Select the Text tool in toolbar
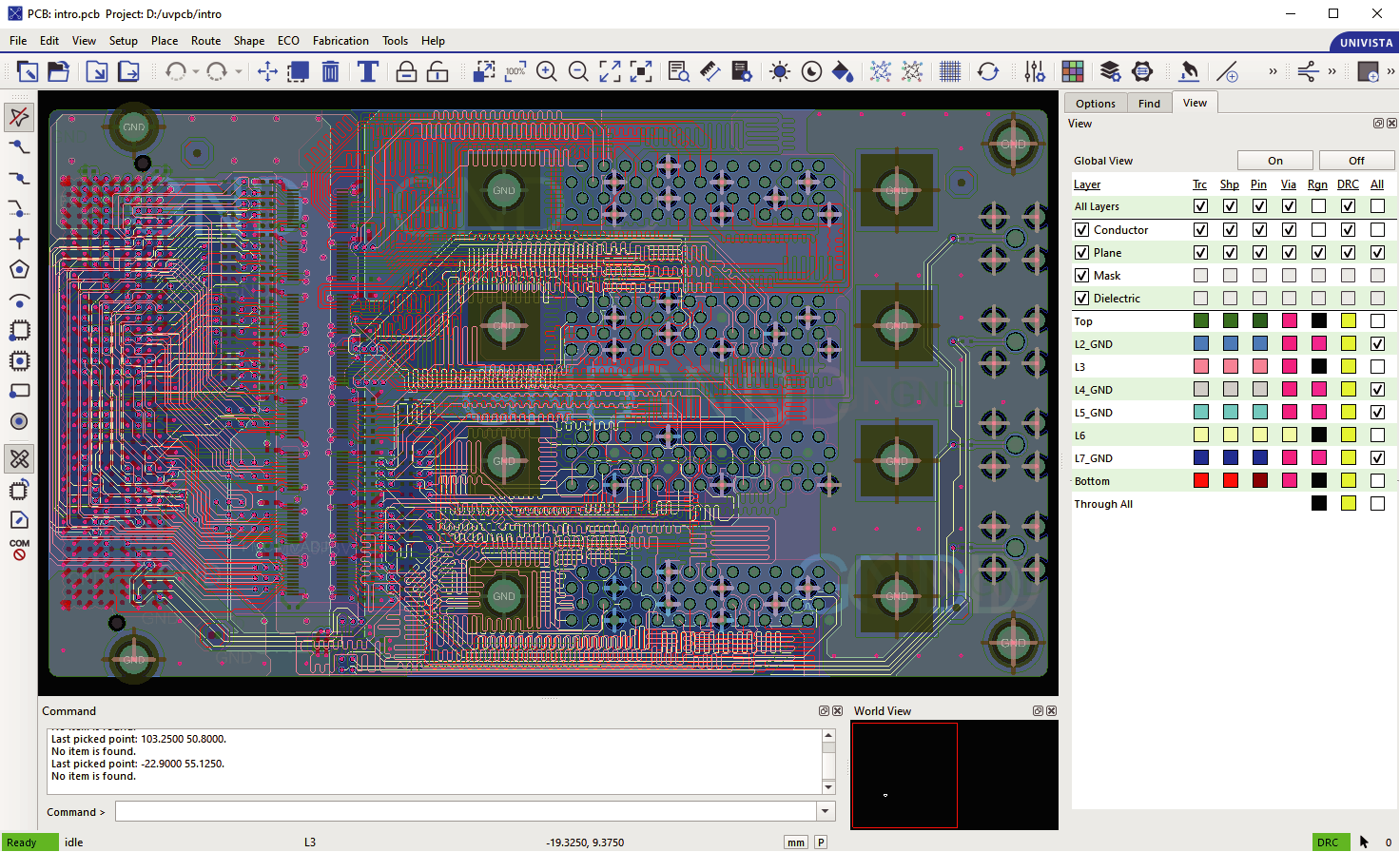 pos(368,72)
